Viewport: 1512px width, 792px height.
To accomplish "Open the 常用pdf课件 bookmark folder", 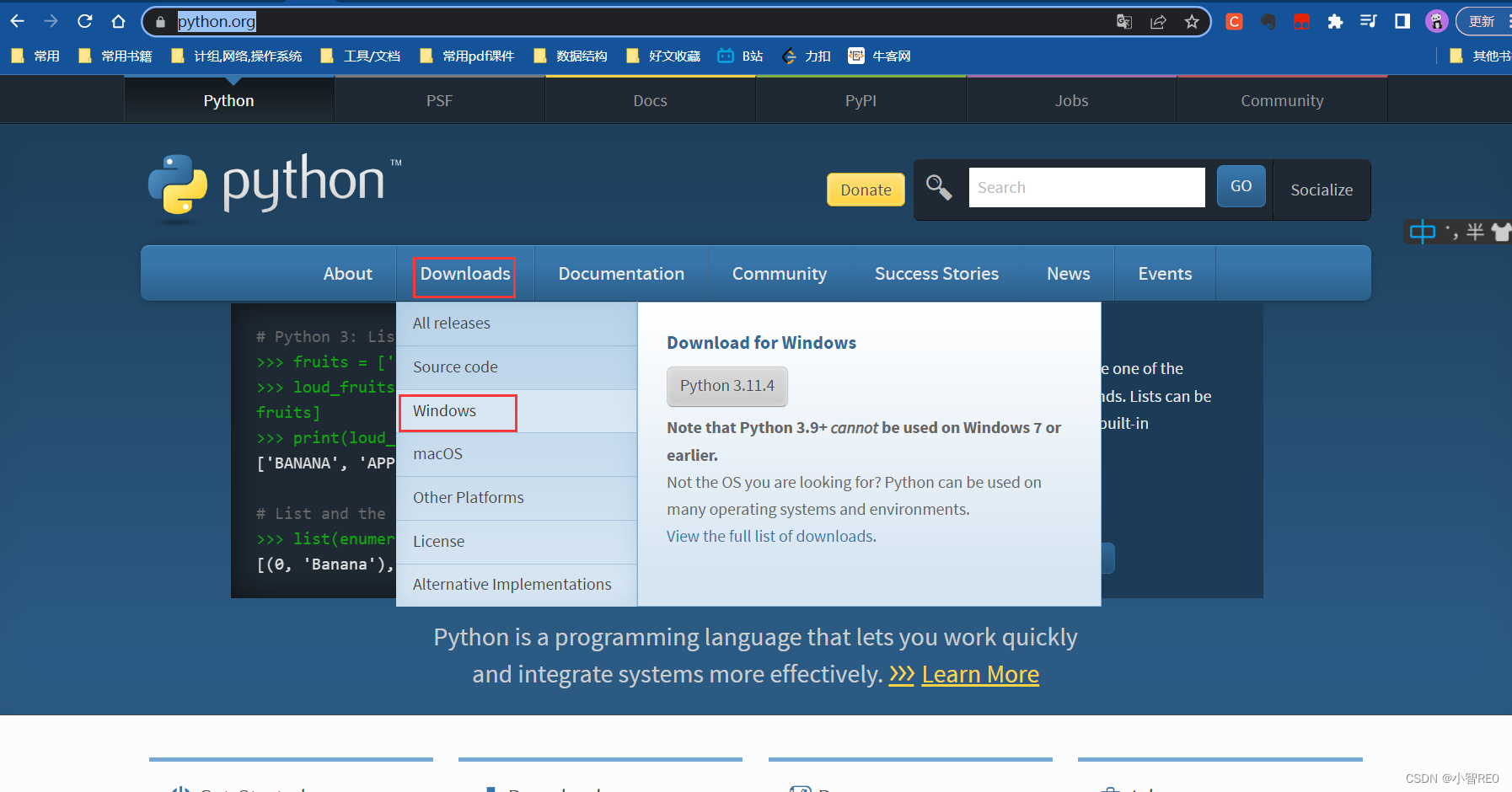I will 467,56.
